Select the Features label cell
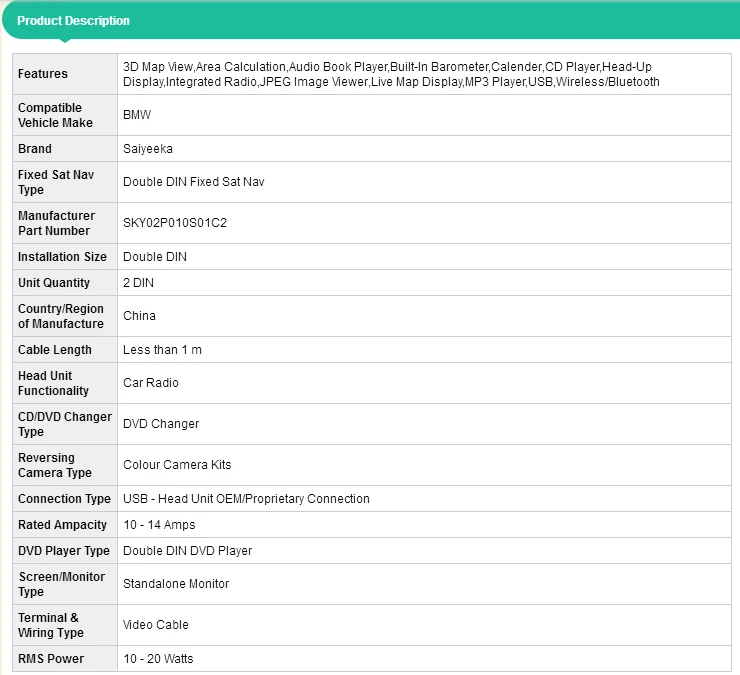 coord(65,74)
